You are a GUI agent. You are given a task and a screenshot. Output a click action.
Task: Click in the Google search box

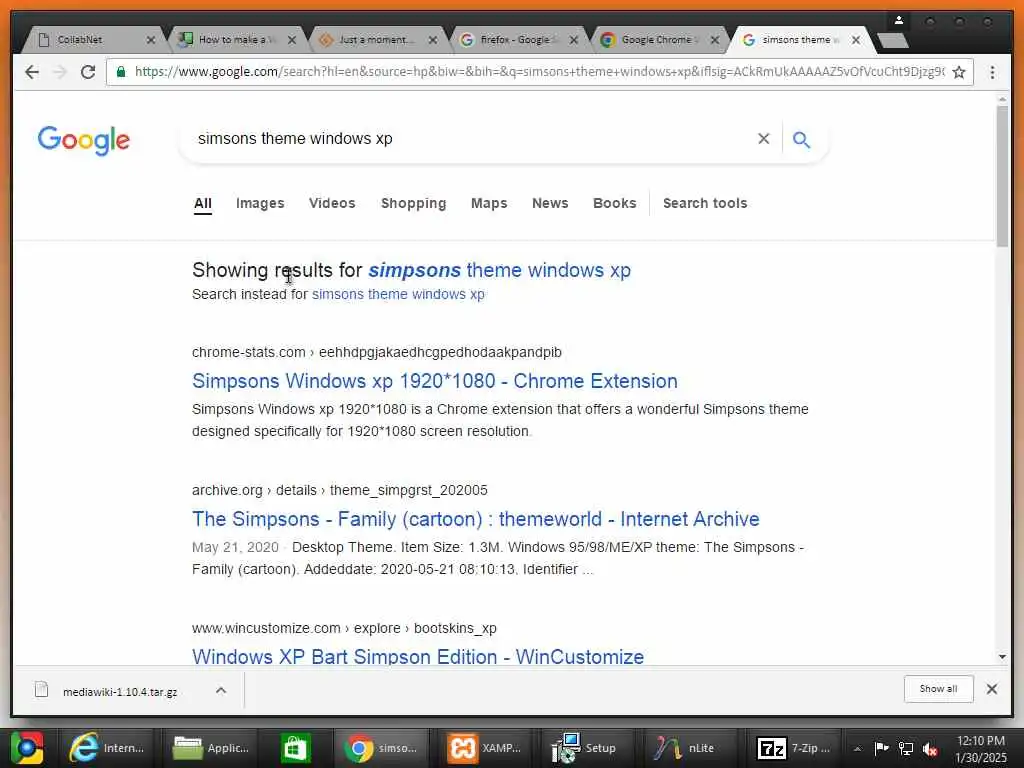tap(470, 138)
